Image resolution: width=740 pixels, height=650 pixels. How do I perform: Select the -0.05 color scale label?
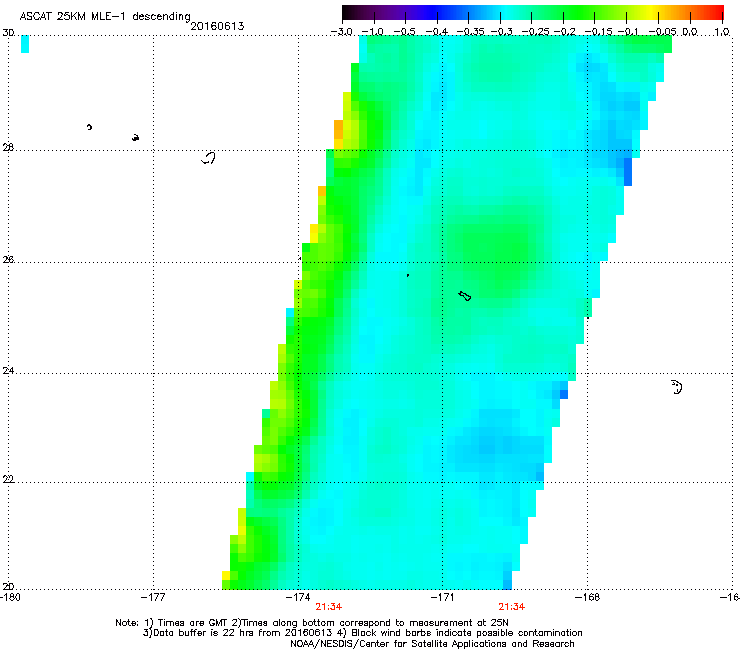(x=662, y=32)
